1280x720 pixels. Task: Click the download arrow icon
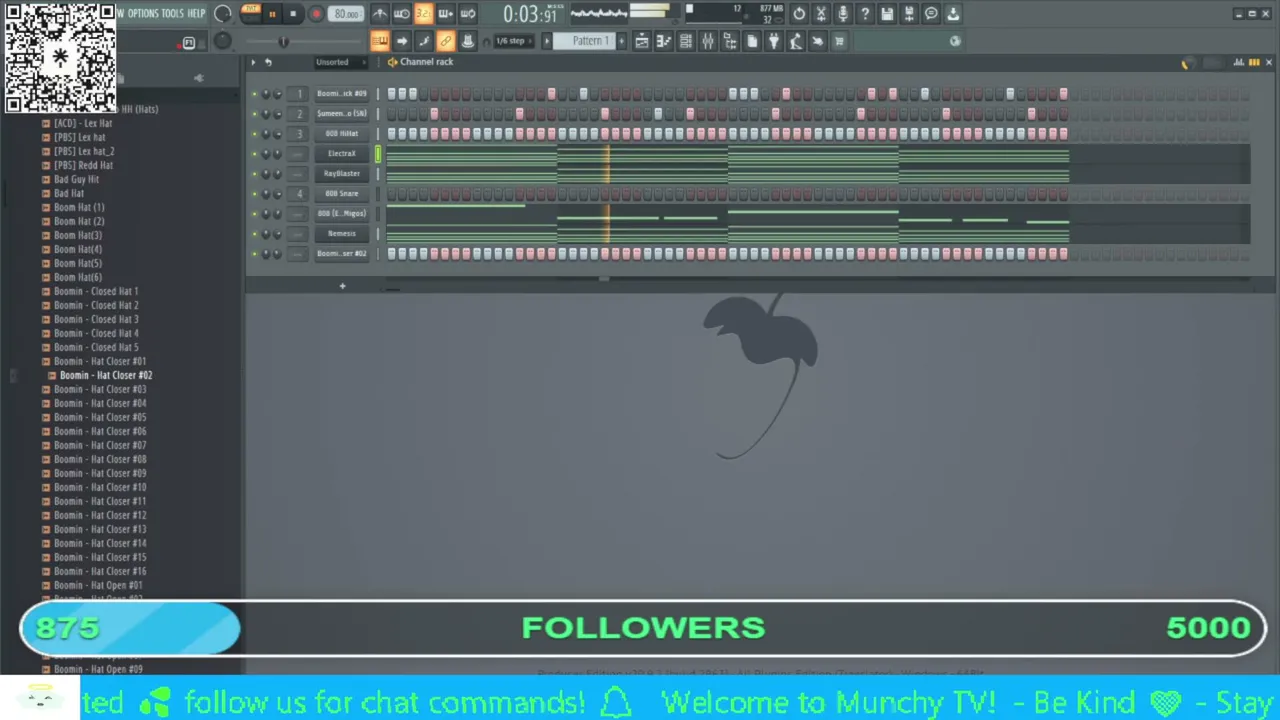[x=953, y=14]
